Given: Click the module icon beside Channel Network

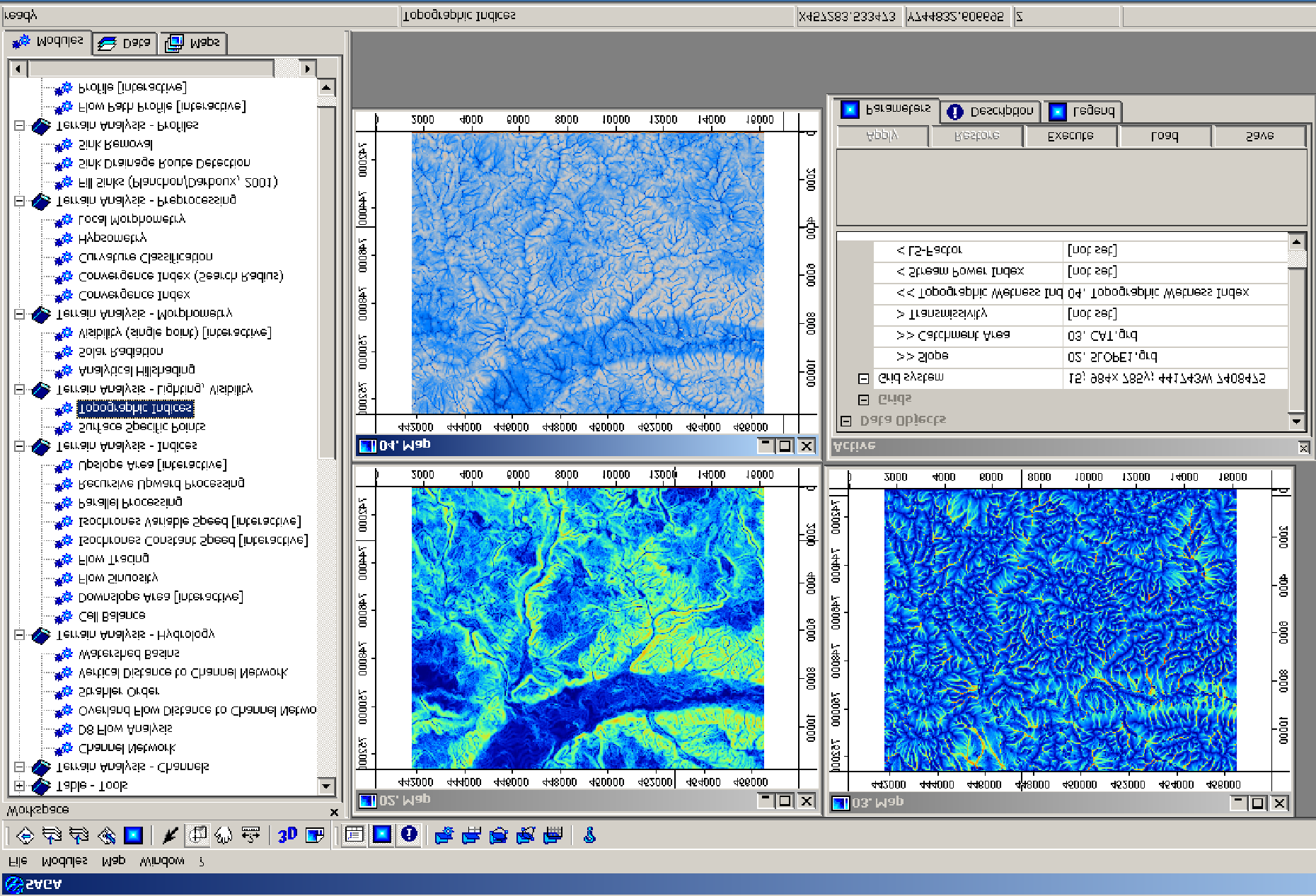Looking at the screenshot, I should [64, 748].
